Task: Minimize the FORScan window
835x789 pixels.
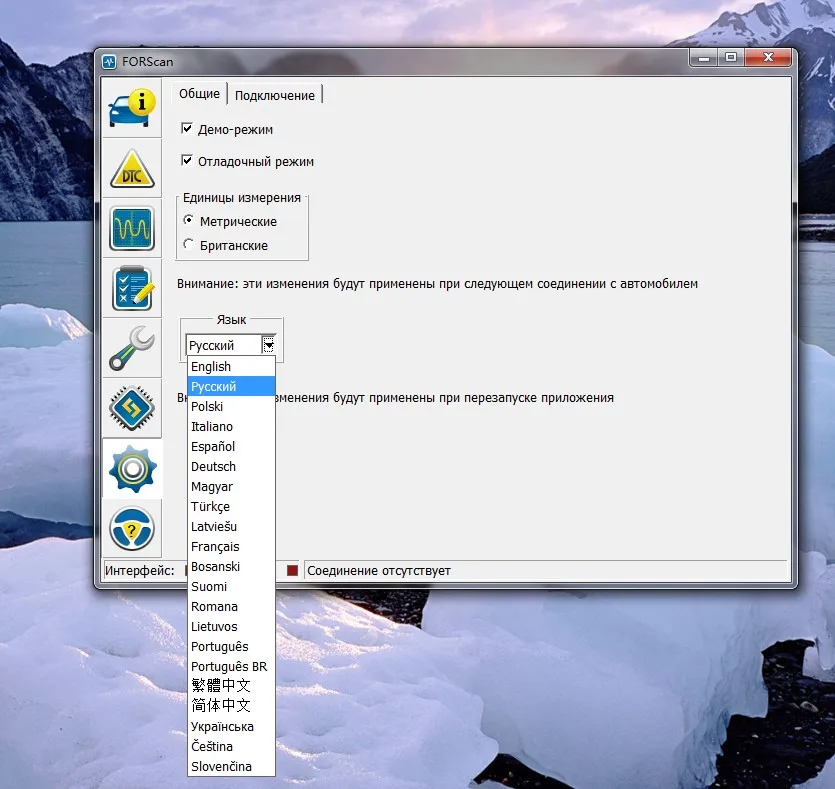Action: [703, 57]
